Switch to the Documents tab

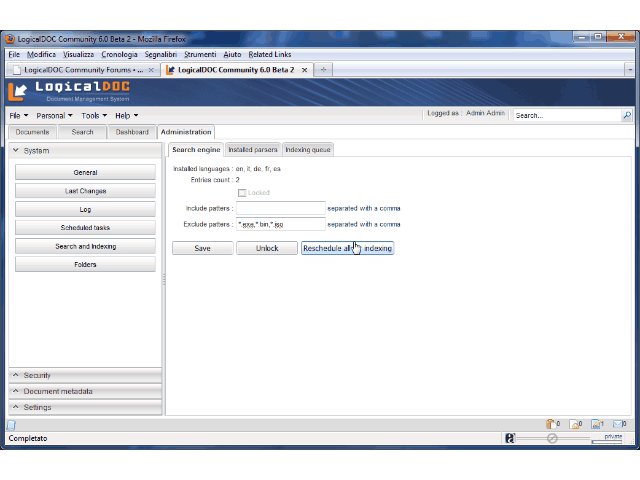click(x=33, y=132)
